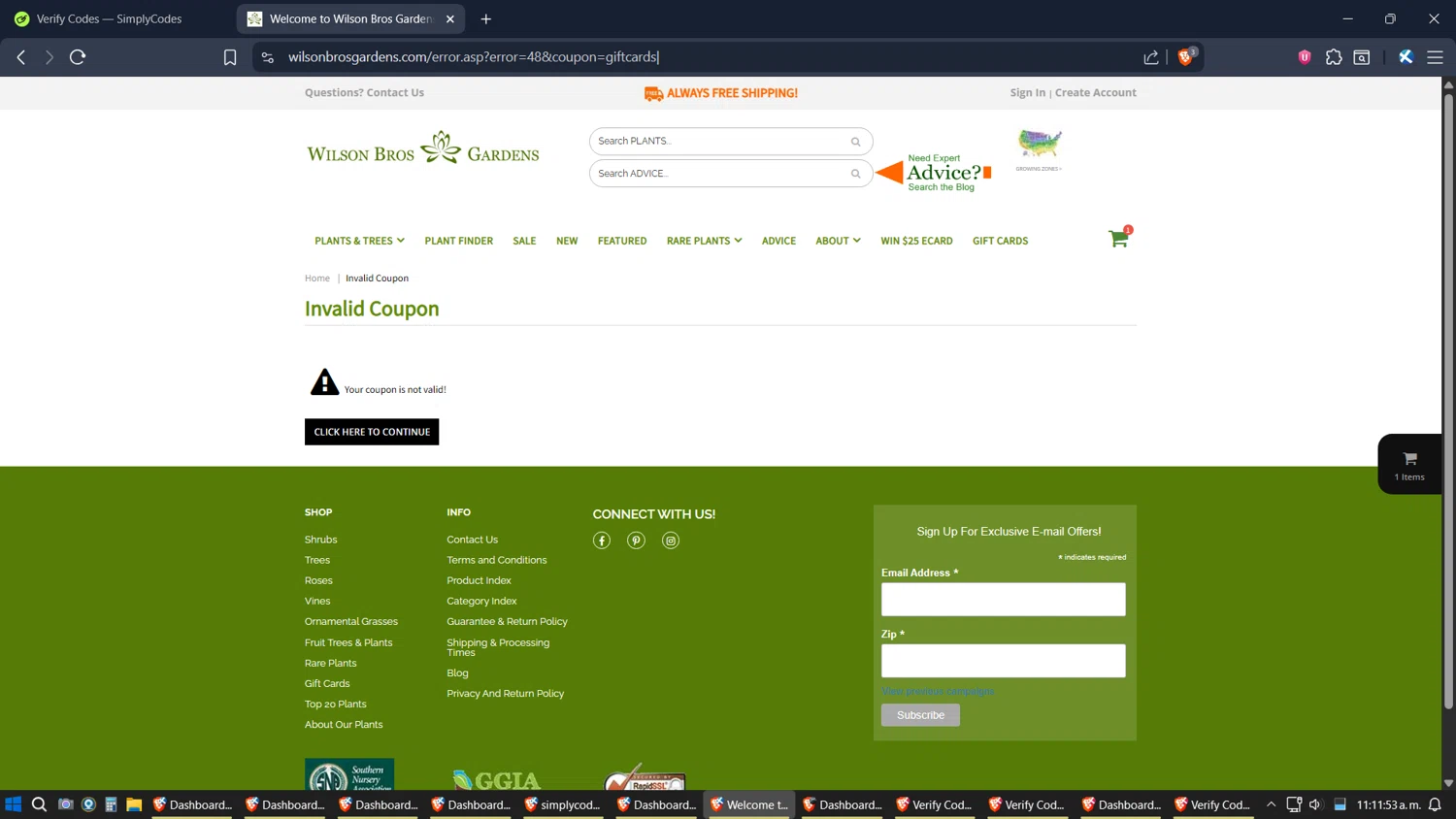The image size is (1456, 819).
Task: Click the Need Expert Advice blog banner
Action: coord(934,173)
